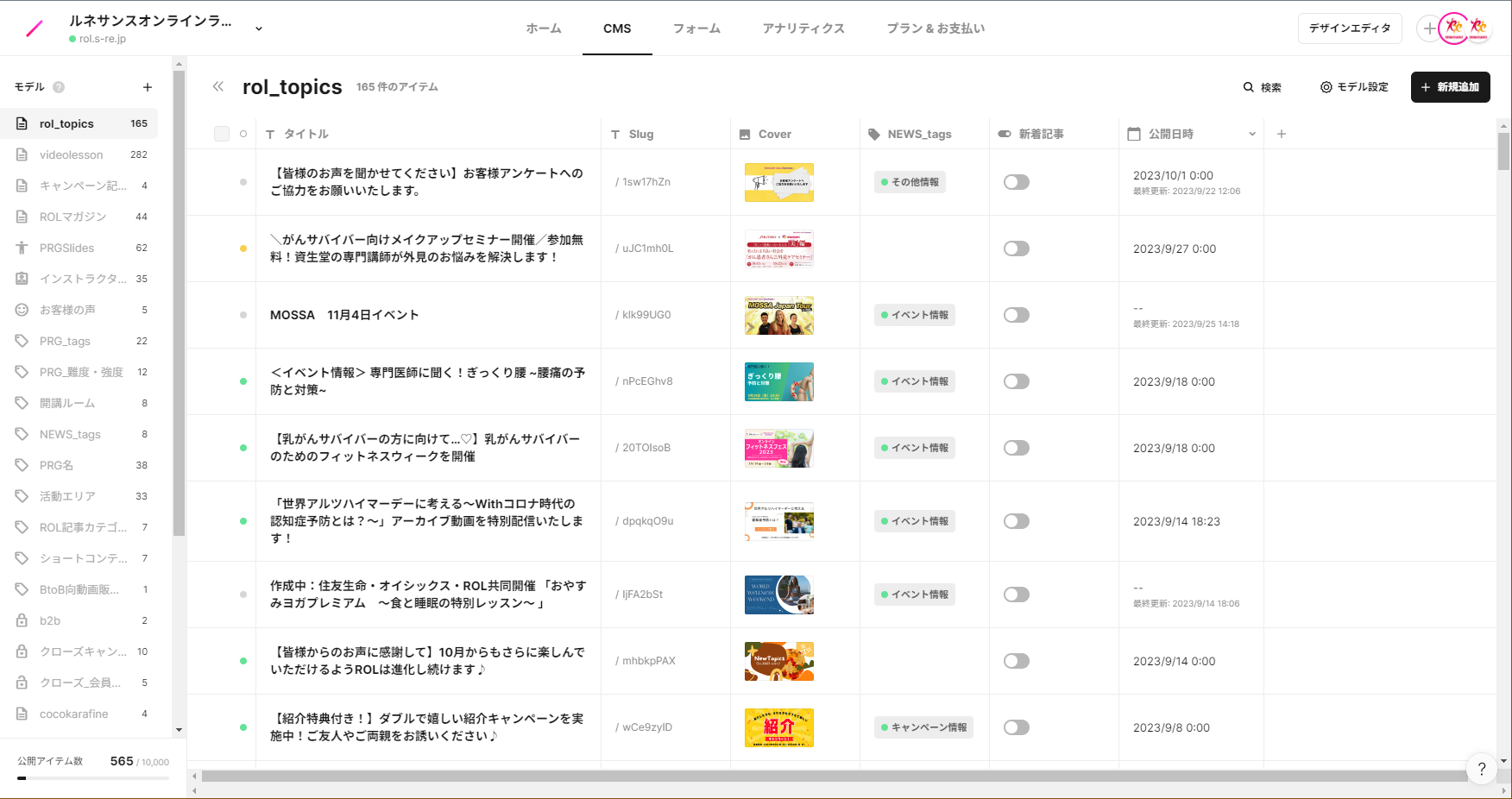The height and width of the screenshot is (799, 1512).
Task: Toggle 新着記事 for おやすみヨガプレミアム row
Action: (1017, 595)
